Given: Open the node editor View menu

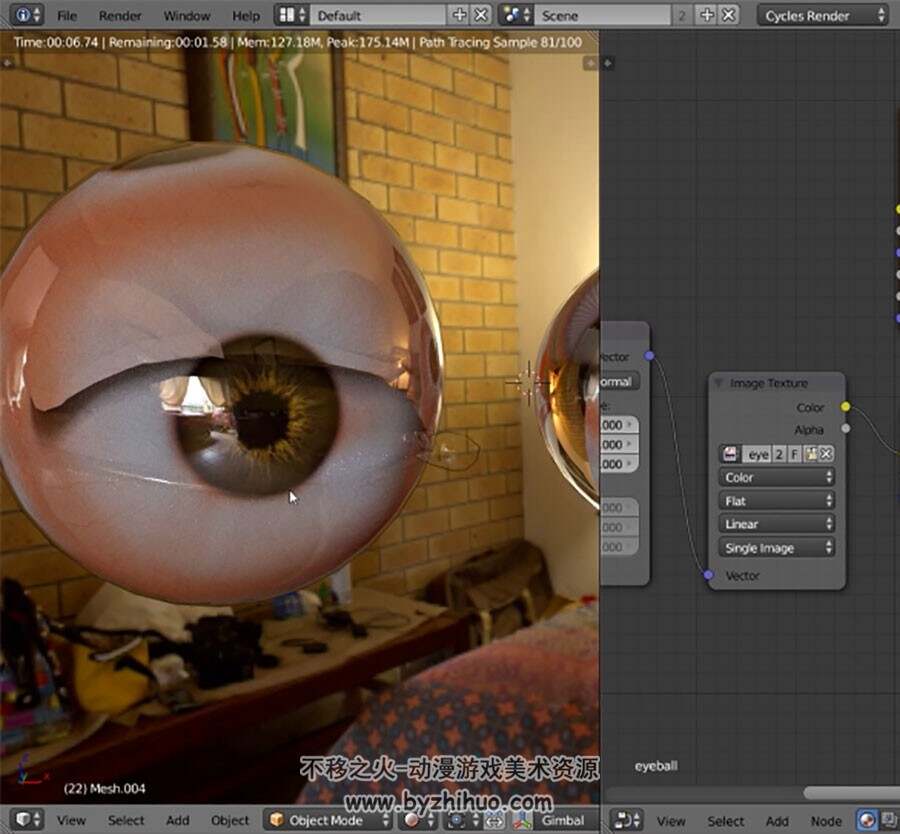Looking at the screenshot, I should coord(670,821).
